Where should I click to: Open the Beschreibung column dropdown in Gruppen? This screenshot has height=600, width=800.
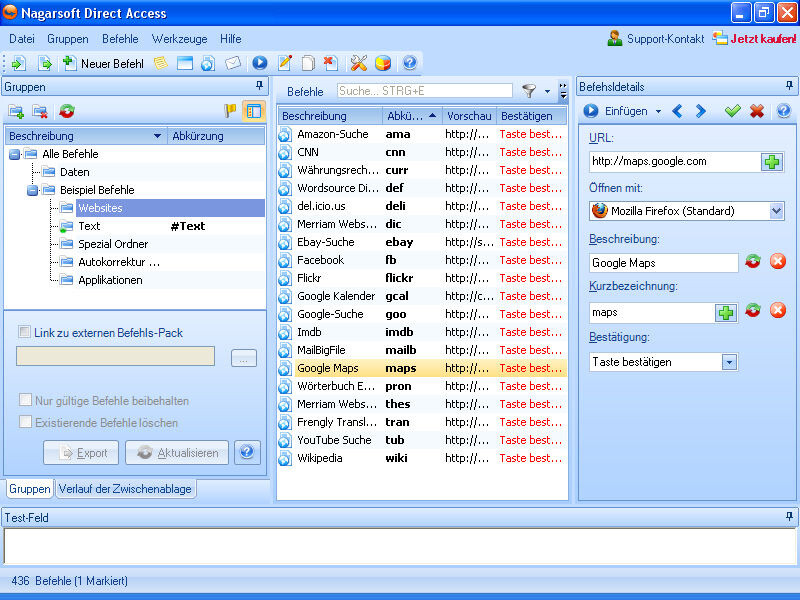click(157, 136)
